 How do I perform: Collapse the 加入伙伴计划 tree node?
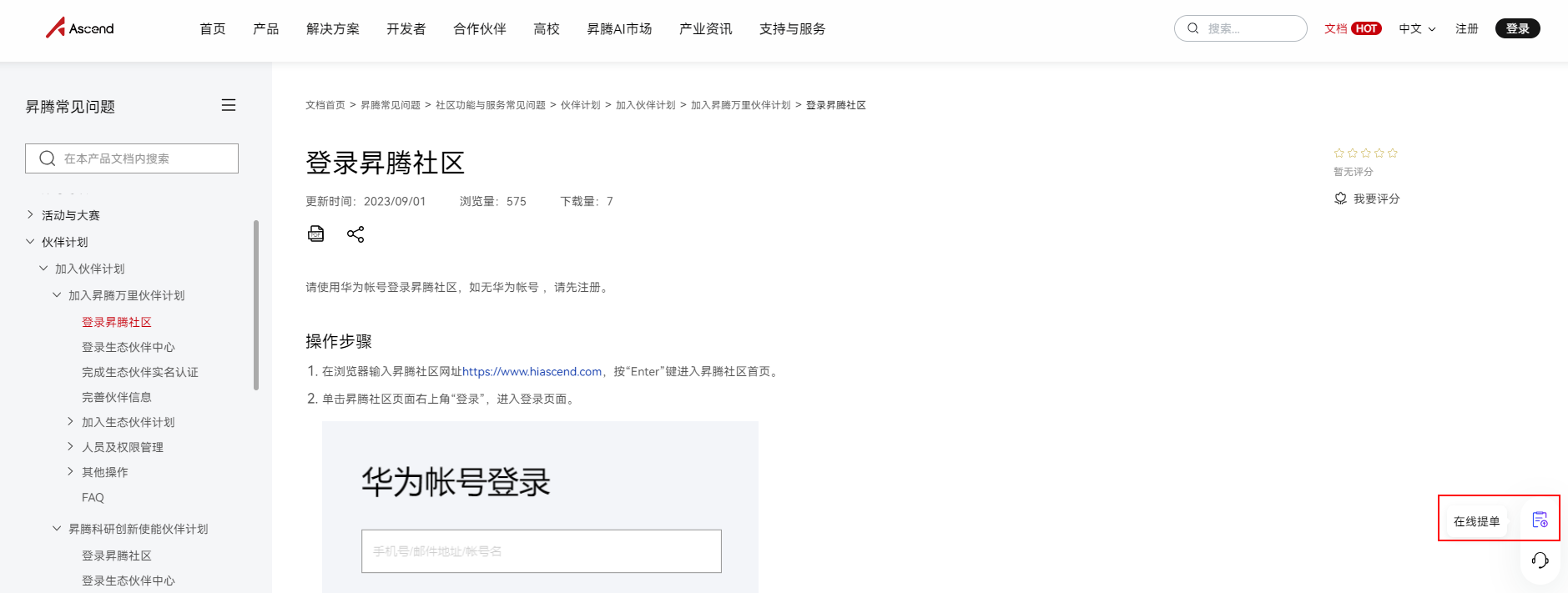coord(43,269)
